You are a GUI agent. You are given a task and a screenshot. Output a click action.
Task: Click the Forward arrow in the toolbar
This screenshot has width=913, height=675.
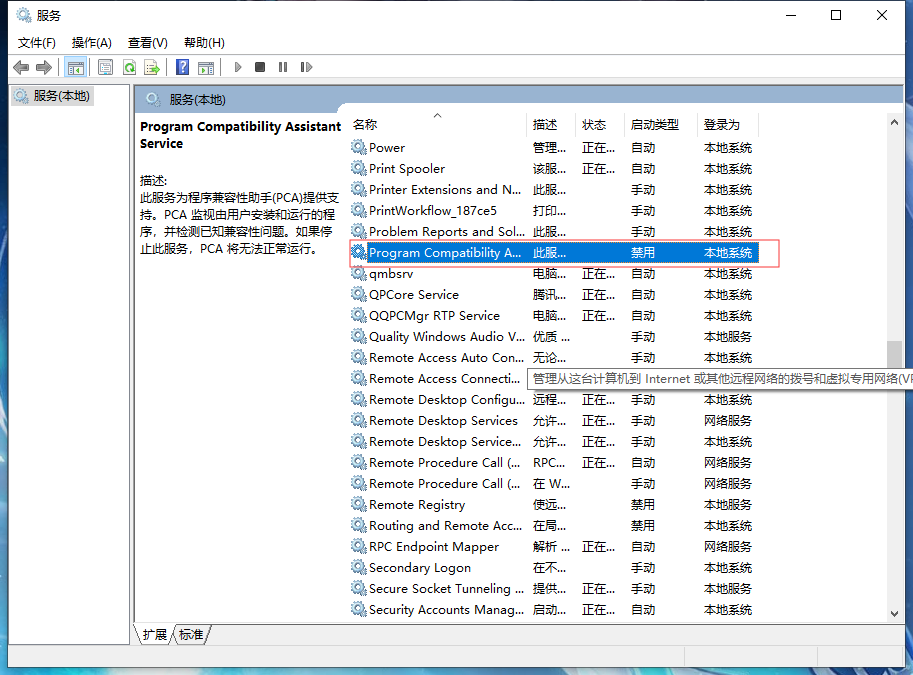click(43, 67)
